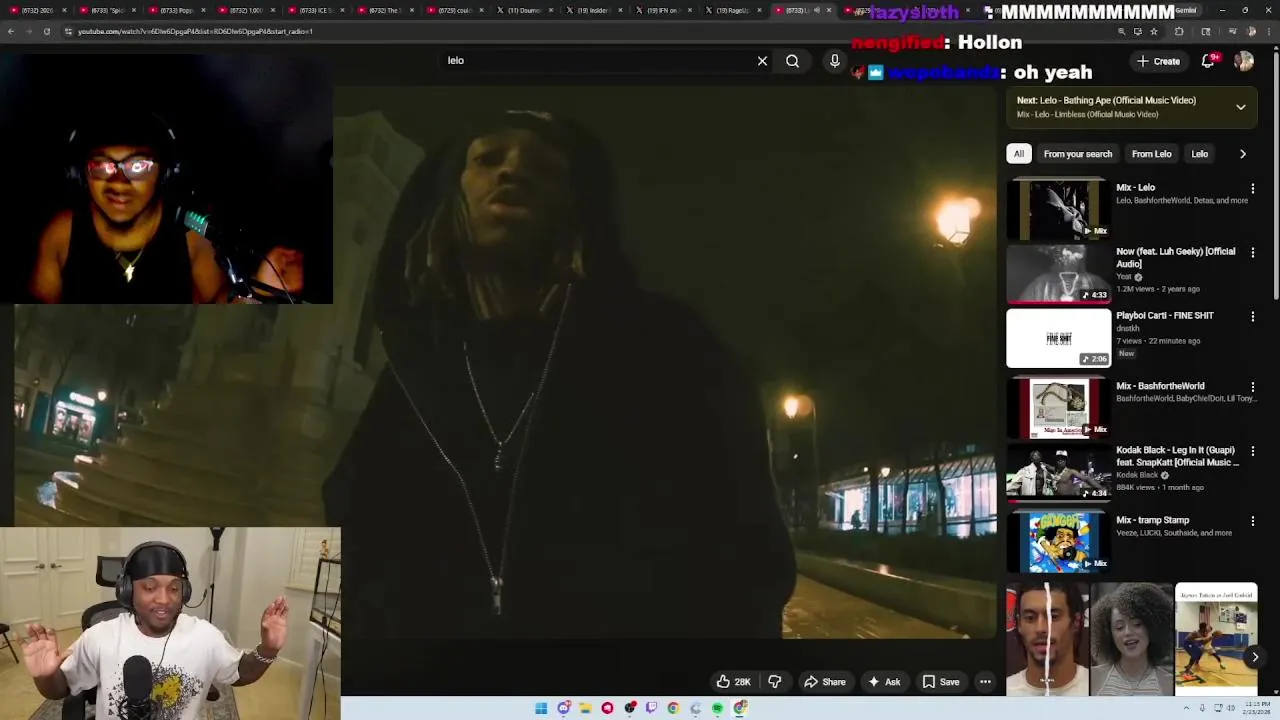This screenshot has height=720, width=1280.
Task: Click the network icon in system tray
Action: [1218, 708]
